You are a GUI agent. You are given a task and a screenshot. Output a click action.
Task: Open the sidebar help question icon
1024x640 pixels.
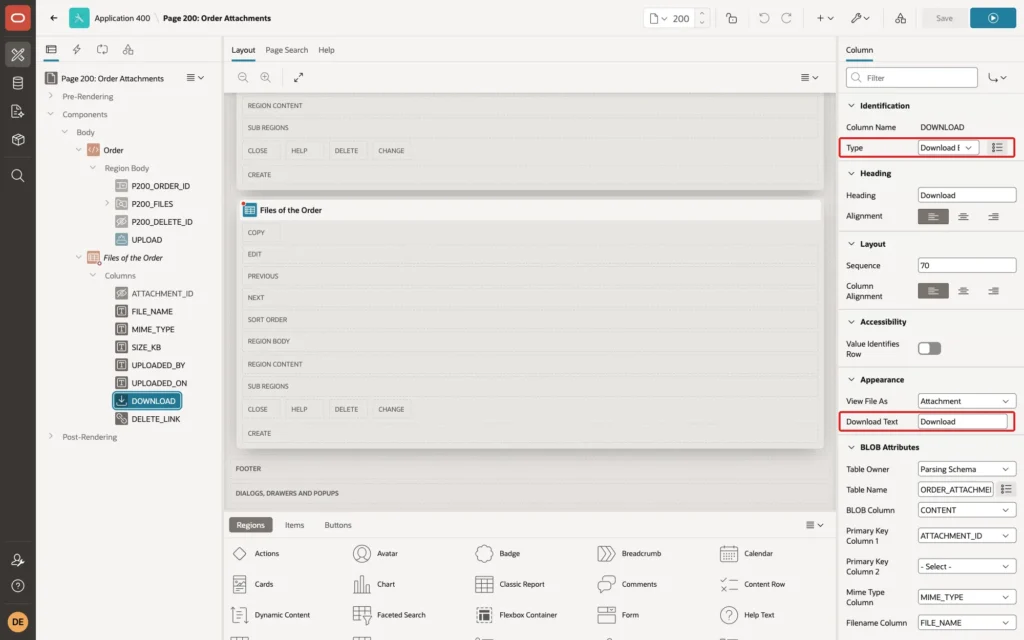click(x=18, y=586)
